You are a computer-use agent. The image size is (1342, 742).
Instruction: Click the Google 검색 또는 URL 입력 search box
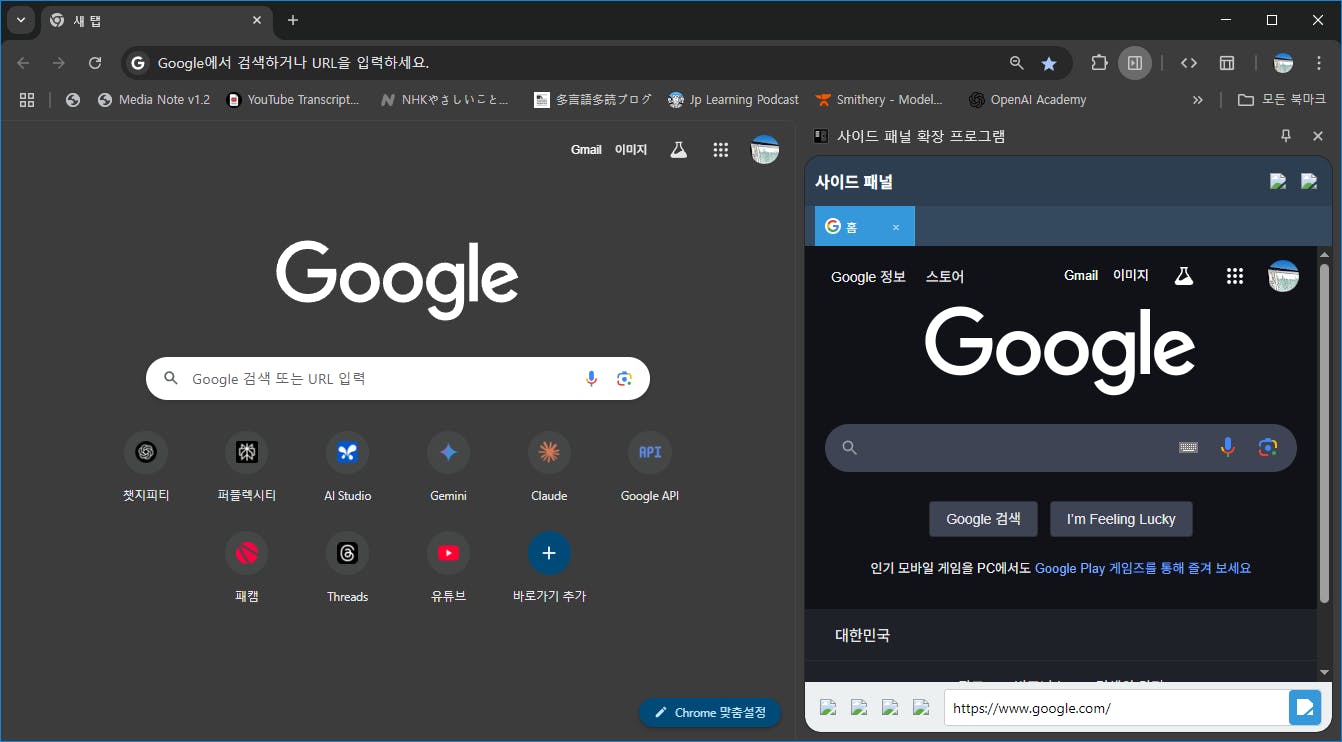[398, 379]
